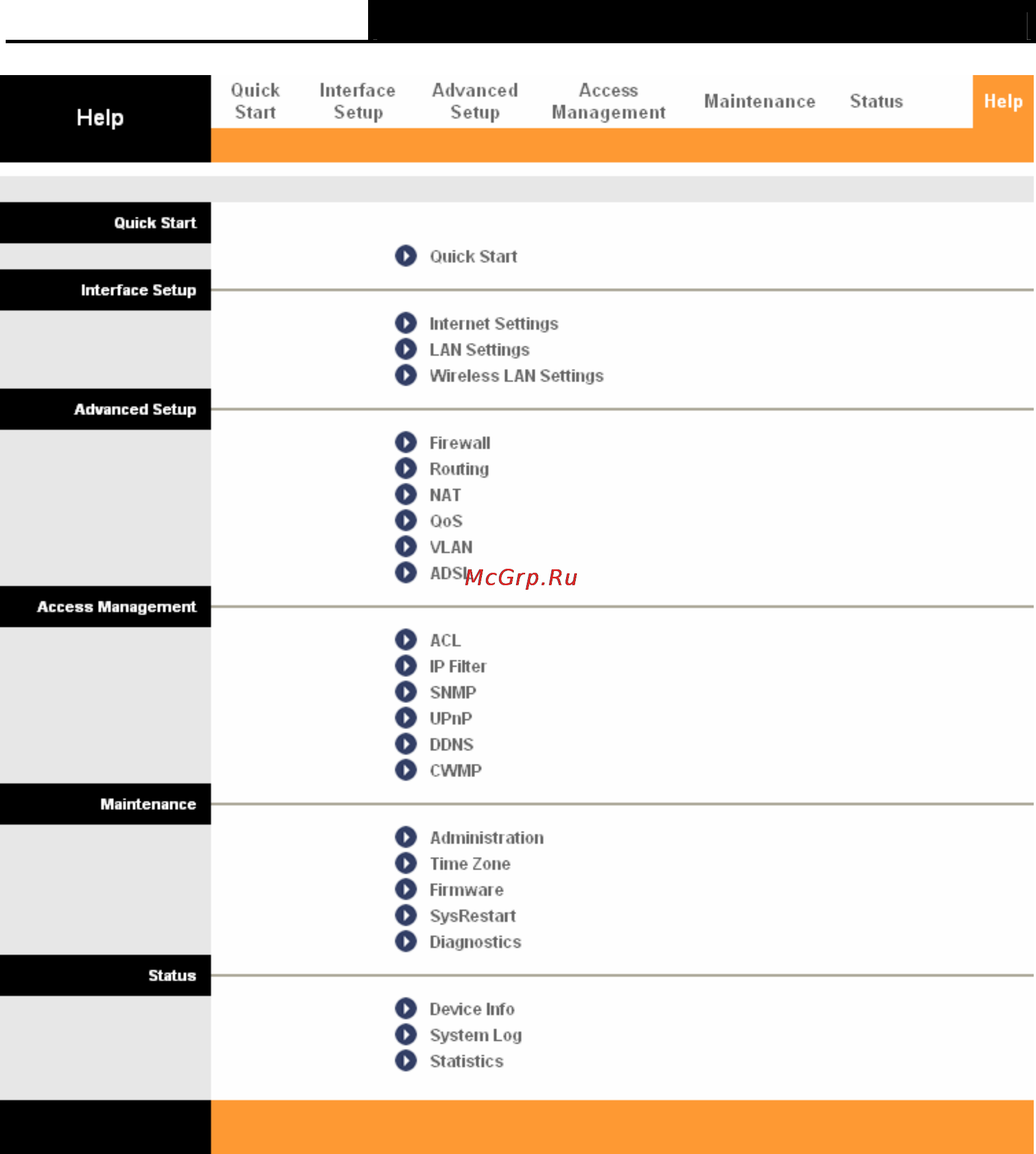The width and height of the screenshot is (1036, 1154).
Task: Click the arrow bullet beside NAT
Action: pos(406,495)
